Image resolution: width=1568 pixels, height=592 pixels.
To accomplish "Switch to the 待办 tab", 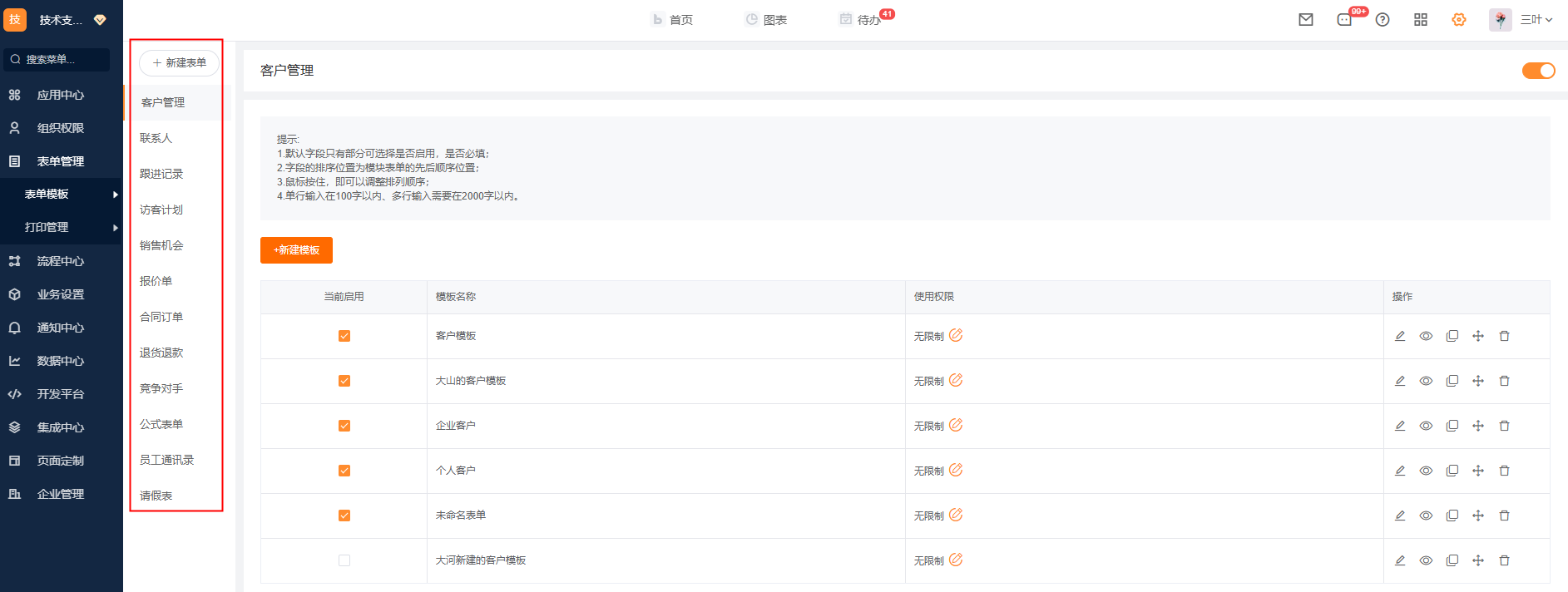I will click(x=867, y=20).
